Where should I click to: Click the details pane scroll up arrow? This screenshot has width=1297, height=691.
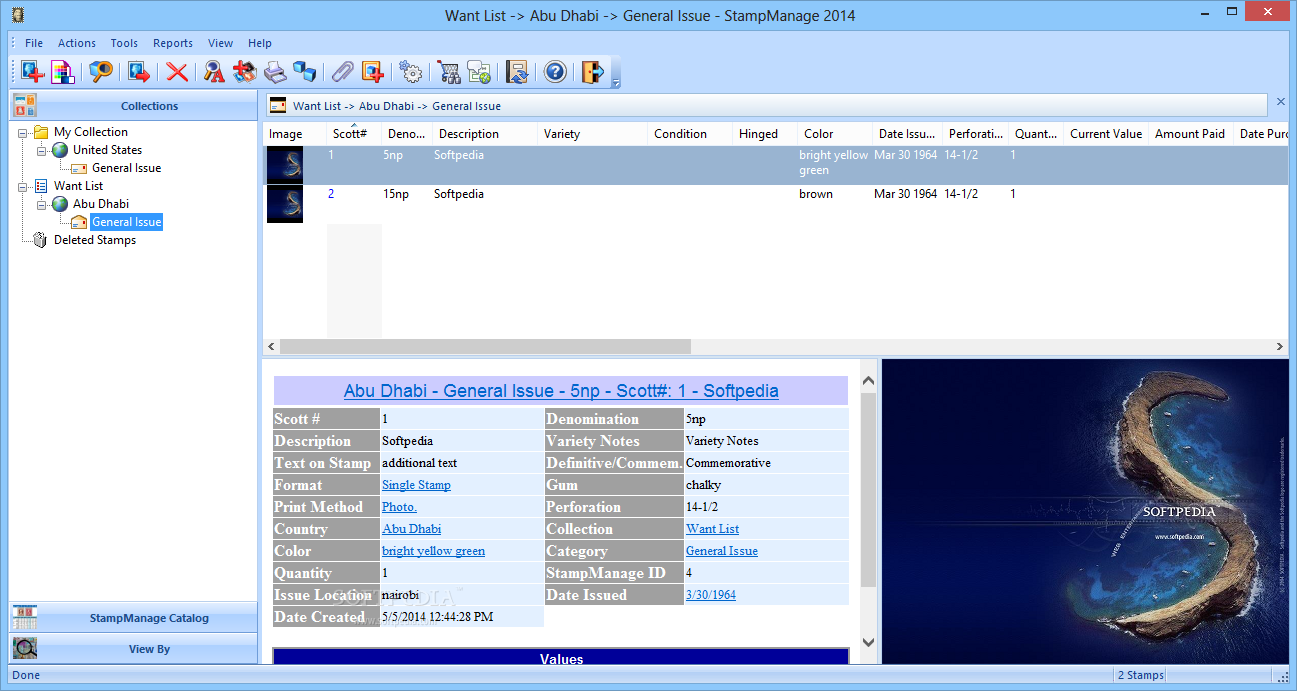(x=868, y=381)
